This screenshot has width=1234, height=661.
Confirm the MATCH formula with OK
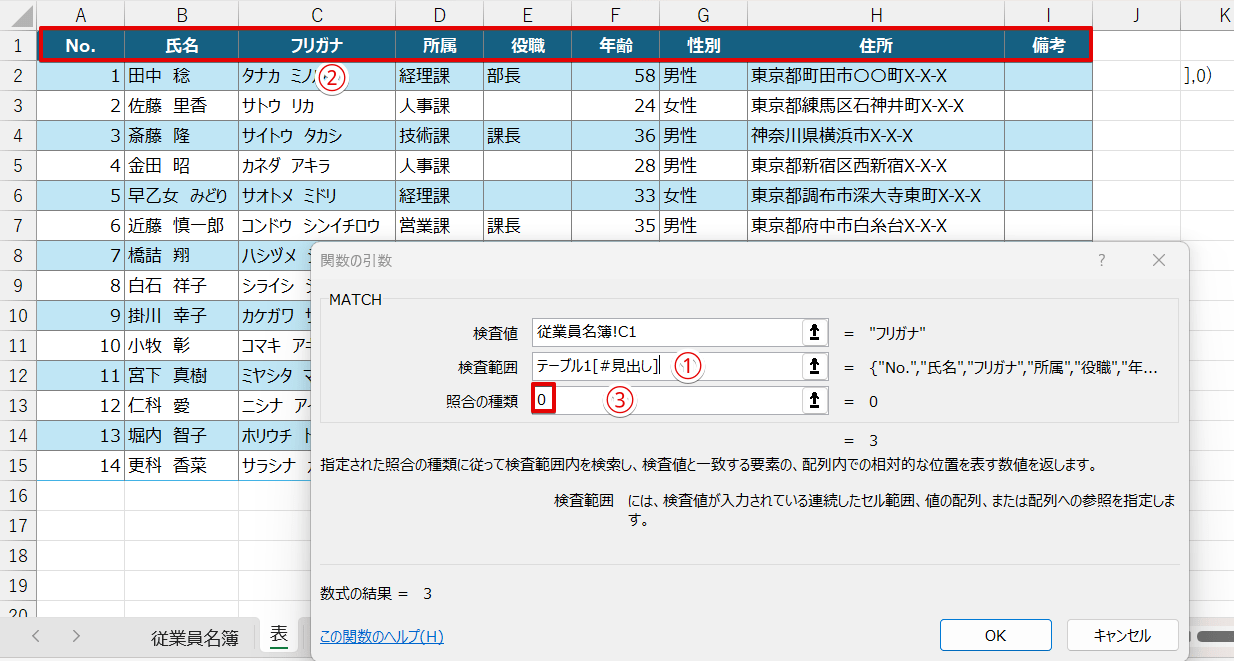click(x=995, y=634)
